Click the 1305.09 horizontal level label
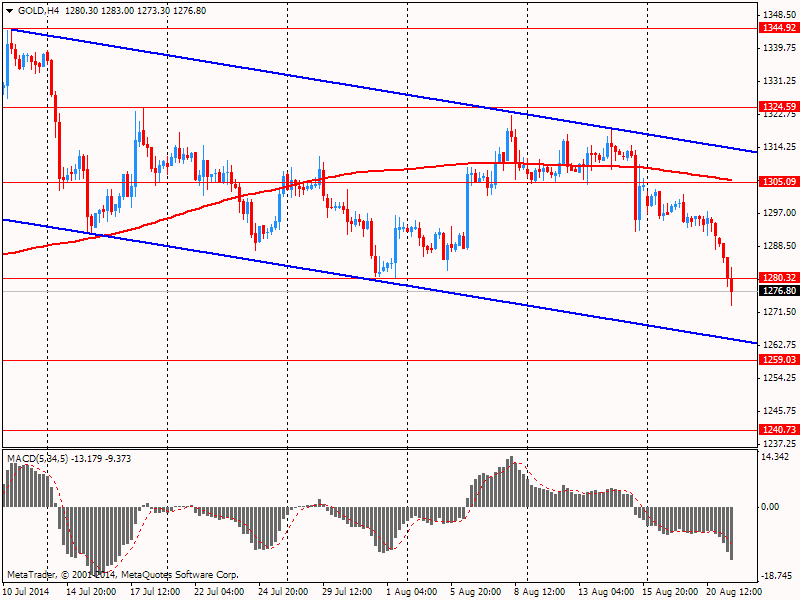This screenshot has width=800, height=600. [777, 182]
